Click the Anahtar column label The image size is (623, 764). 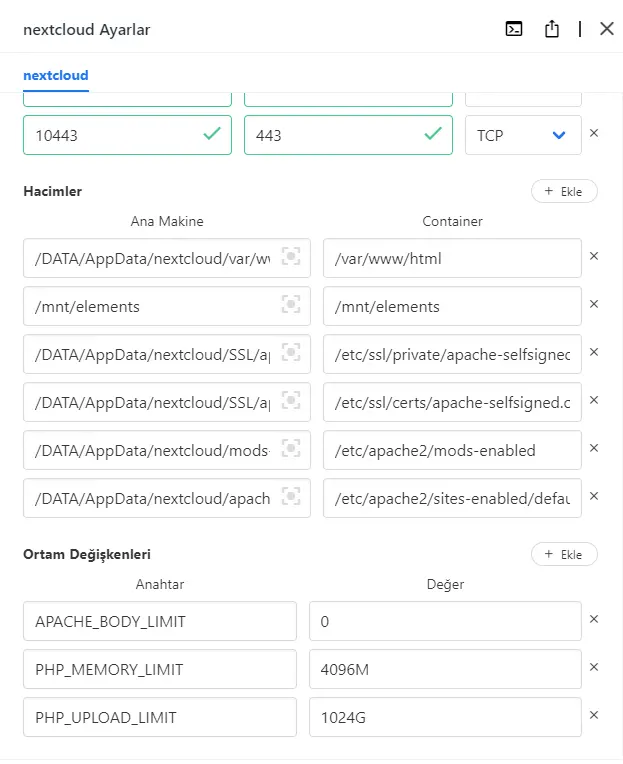coord(160,584)
